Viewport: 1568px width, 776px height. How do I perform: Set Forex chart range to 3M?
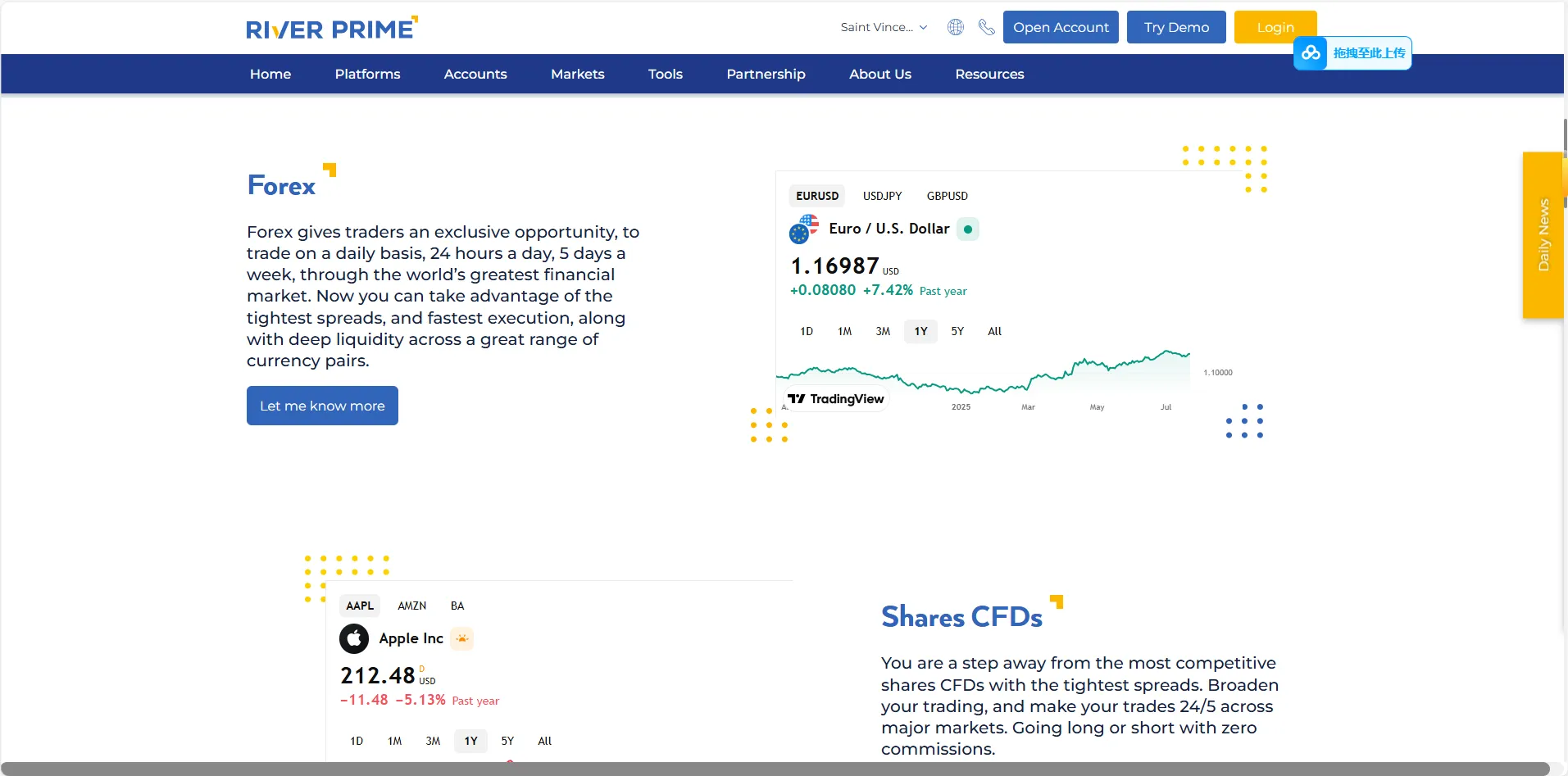click(883, 331)
